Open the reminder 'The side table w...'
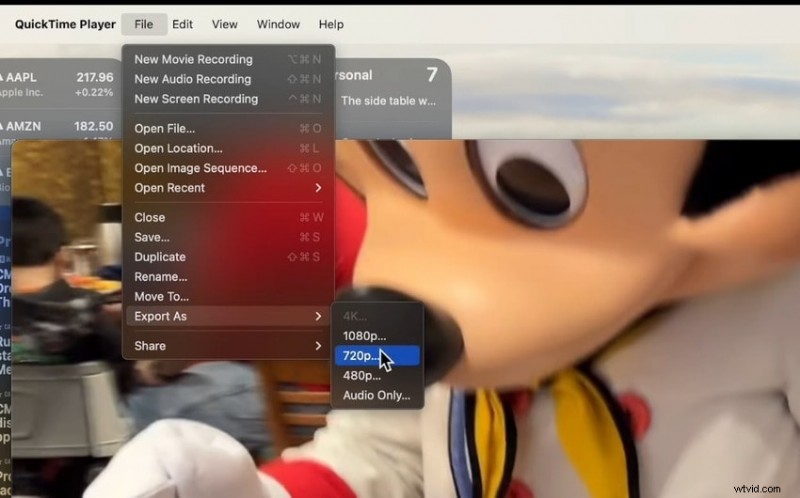The height and width of the screenshot is (498, 800). click(388, 101)
